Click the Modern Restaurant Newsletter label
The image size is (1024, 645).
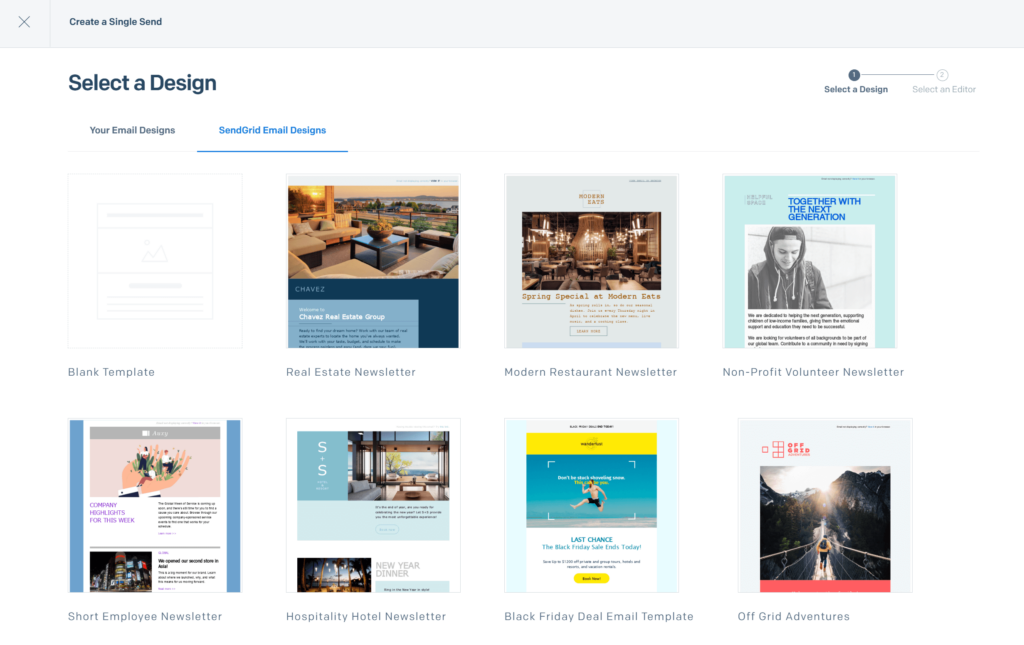pyautogui.click(x=590, y=371)
